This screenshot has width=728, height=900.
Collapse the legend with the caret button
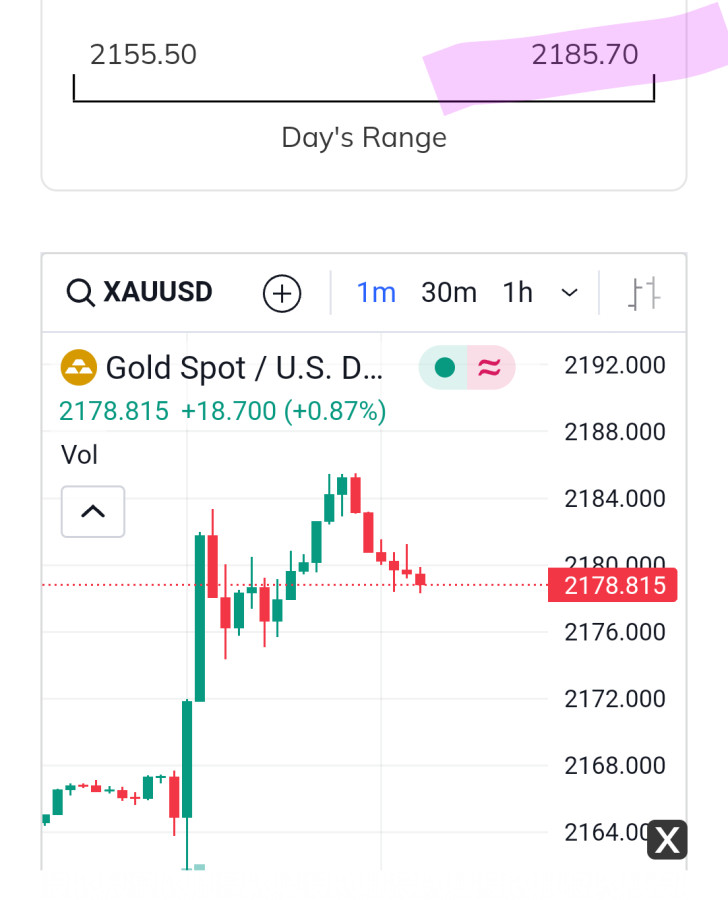(x=93, y=511)
